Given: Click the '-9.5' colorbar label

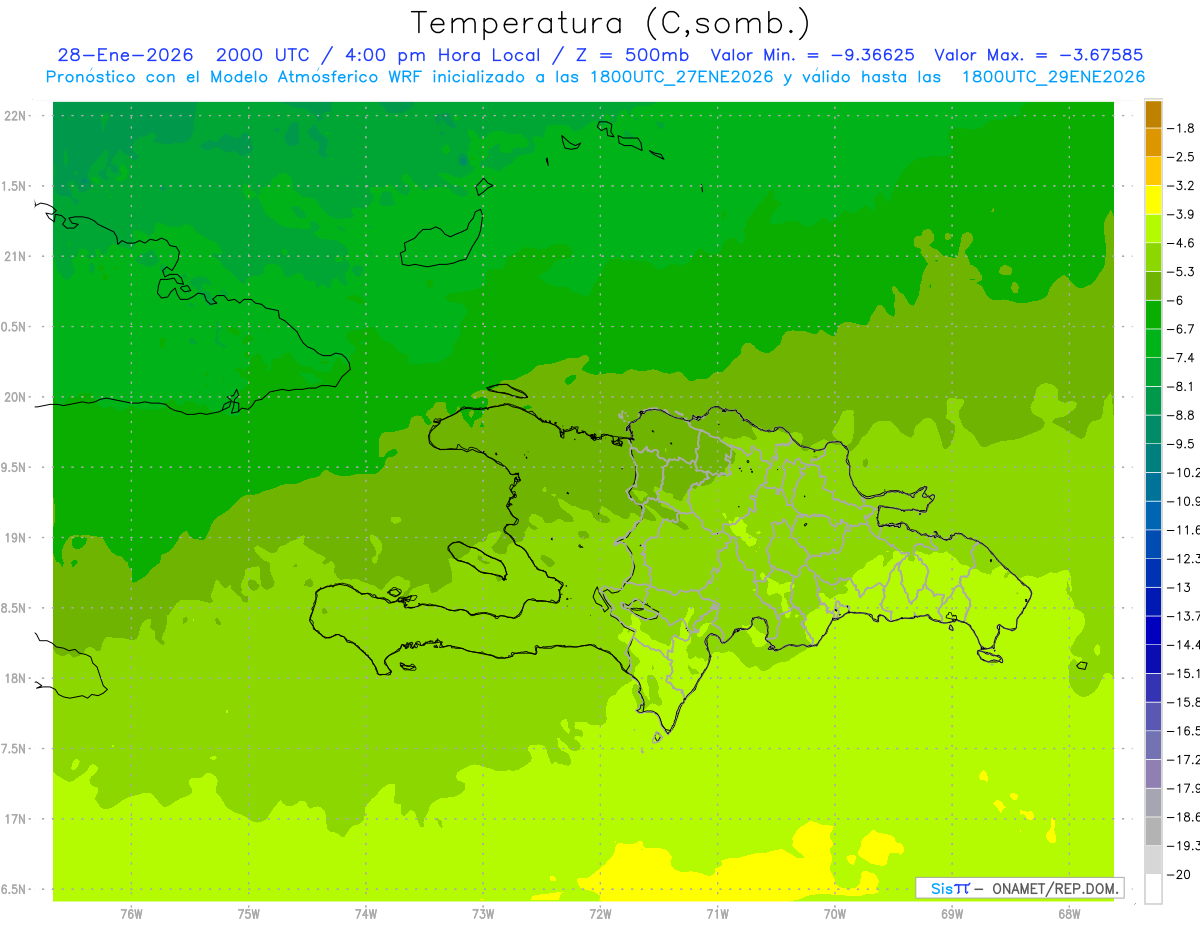Looking at the screenshot, I should [x=1182, y=444].
